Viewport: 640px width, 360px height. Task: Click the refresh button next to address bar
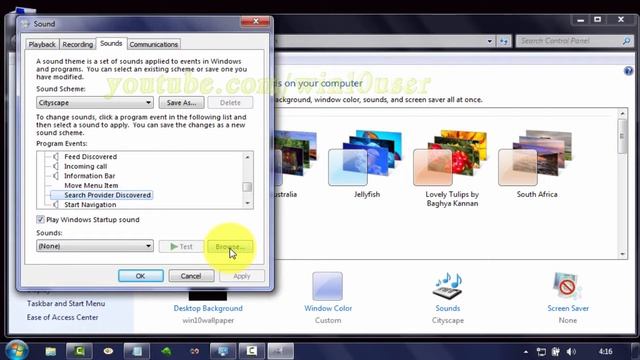point(504,41)
